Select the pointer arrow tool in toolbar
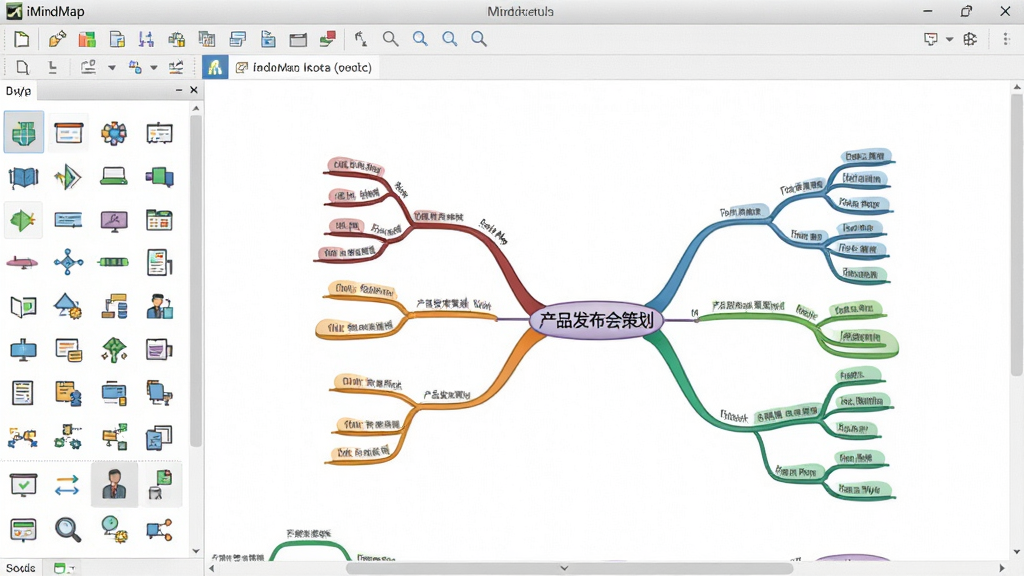Image resolution: width=1024 pixels, height=576 pixels. click(360, 39)
